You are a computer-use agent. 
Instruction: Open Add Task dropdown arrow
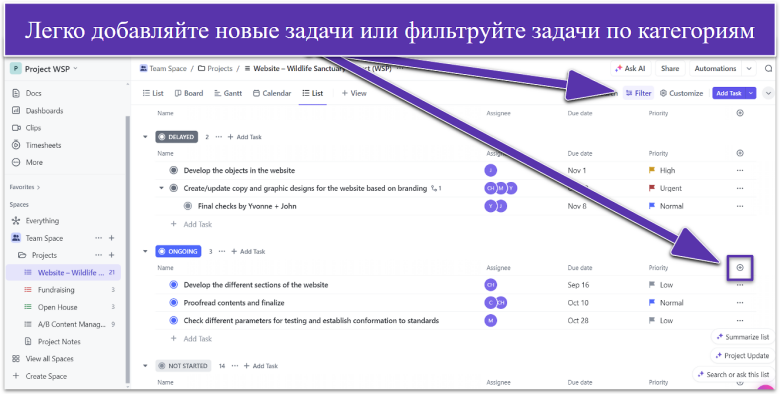click(751, 93)
